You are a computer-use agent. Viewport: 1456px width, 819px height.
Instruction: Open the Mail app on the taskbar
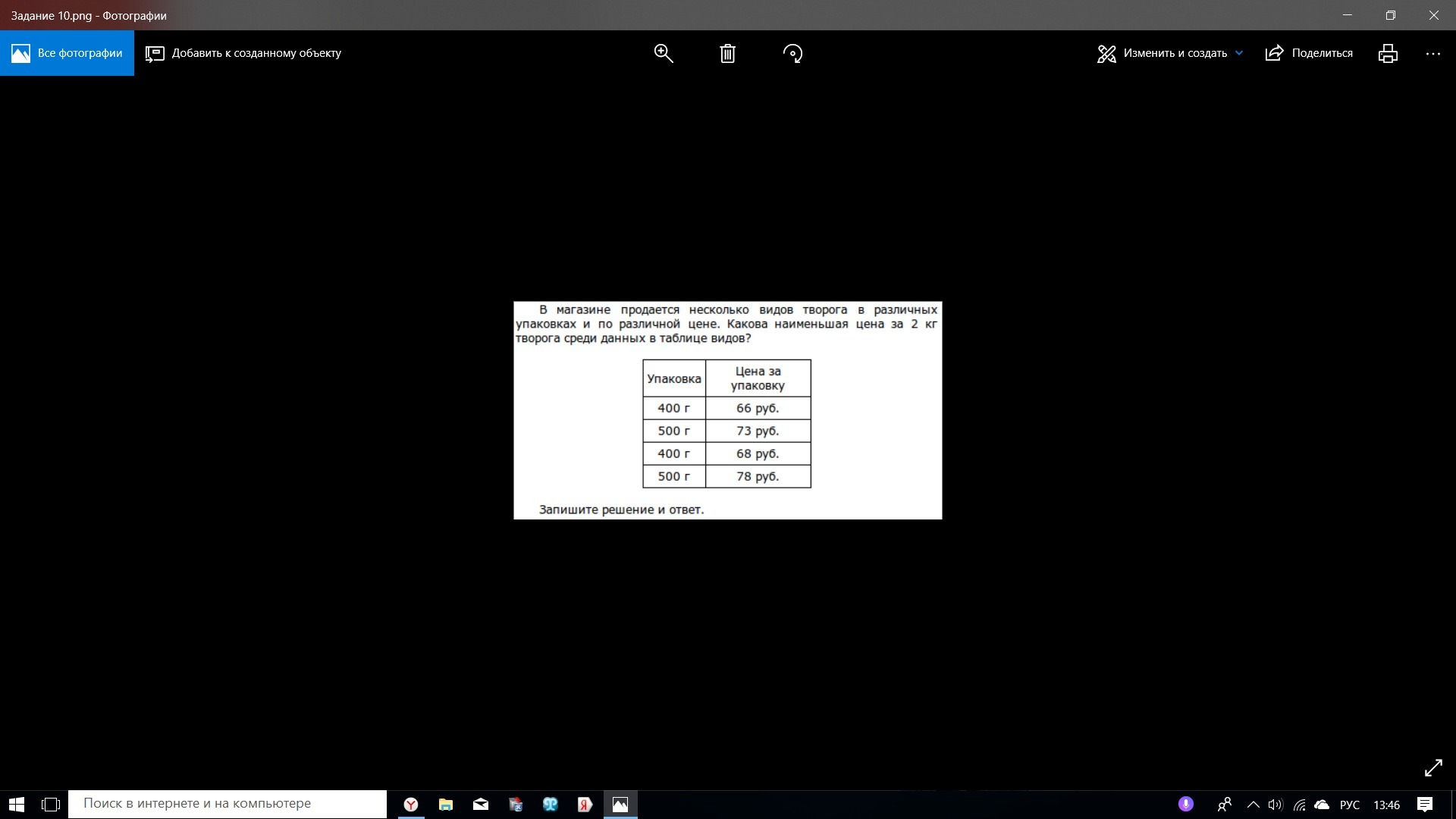481,805
